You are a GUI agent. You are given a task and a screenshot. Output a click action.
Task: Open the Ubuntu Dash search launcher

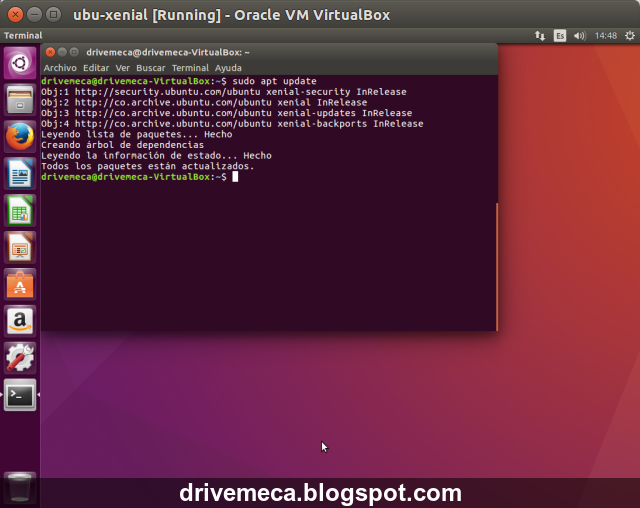20,63
